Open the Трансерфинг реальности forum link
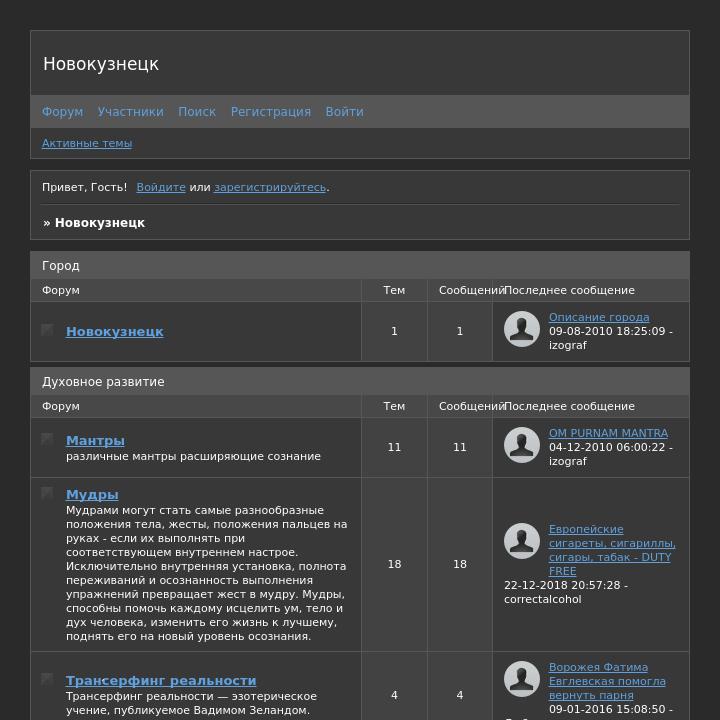The image size is (720, 720). tap(161, 681)
